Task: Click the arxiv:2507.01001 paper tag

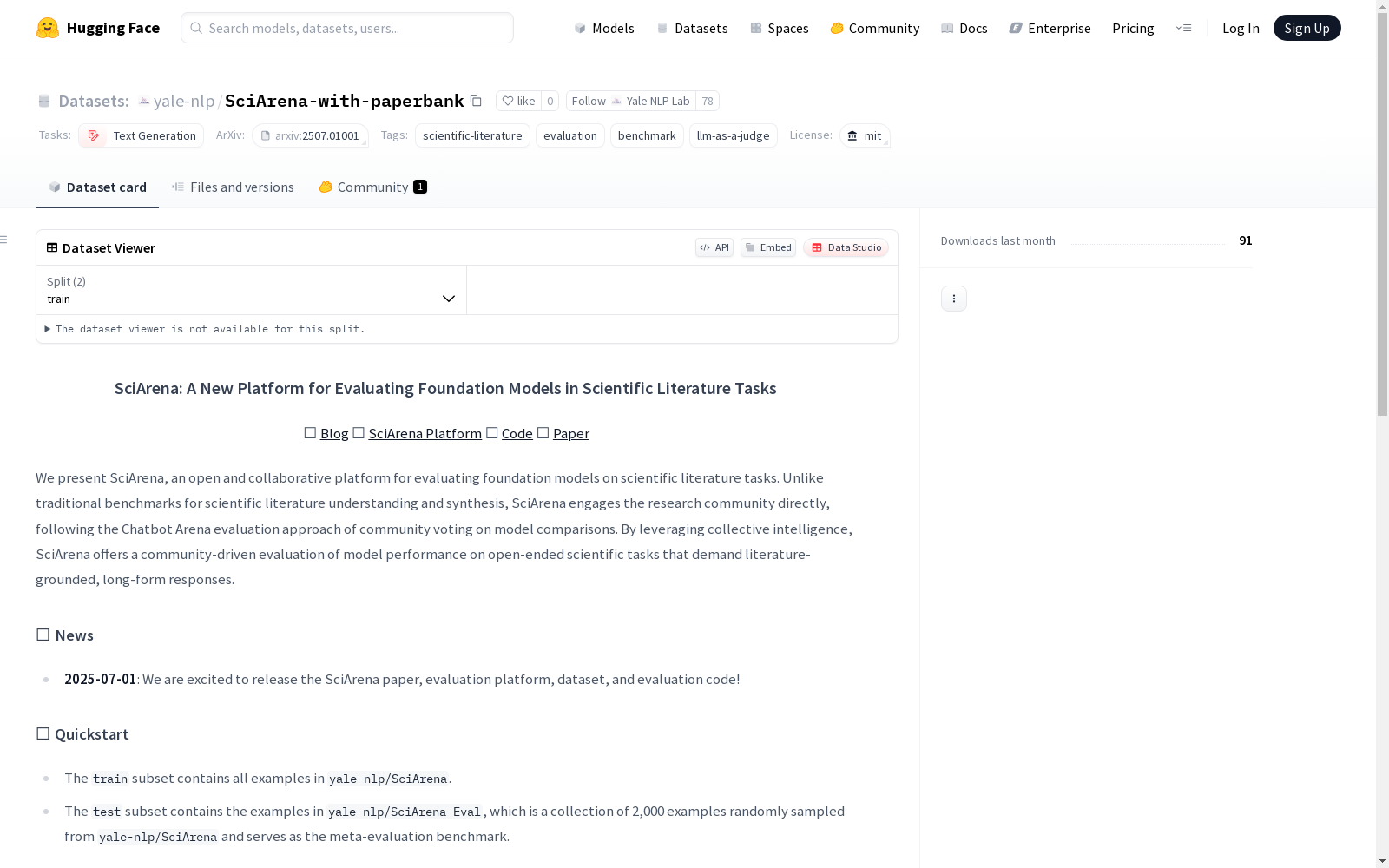Action: (x=310, y=135)
